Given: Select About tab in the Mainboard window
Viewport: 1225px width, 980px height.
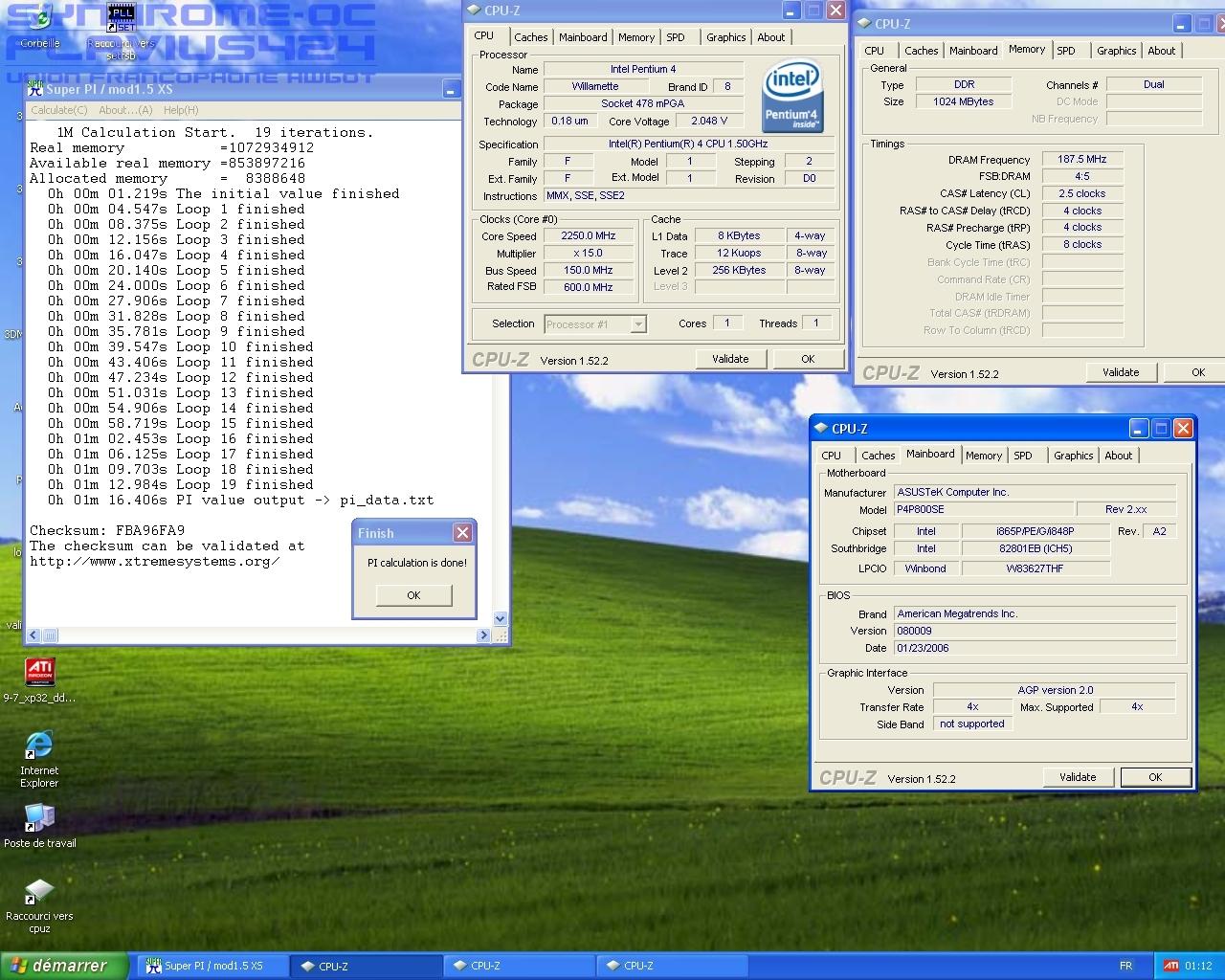Looking at the screenshot, I should click(1118, 456).
